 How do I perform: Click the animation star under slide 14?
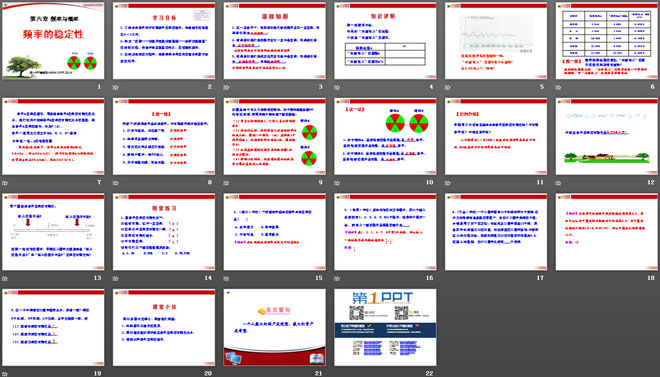point(115,279)
